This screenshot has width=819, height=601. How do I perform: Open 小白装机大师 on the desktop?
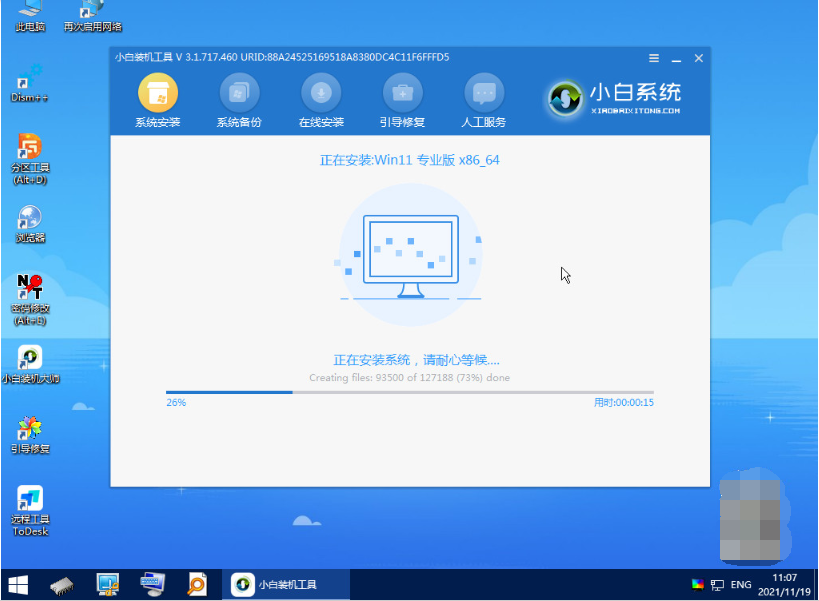point(30,362)
